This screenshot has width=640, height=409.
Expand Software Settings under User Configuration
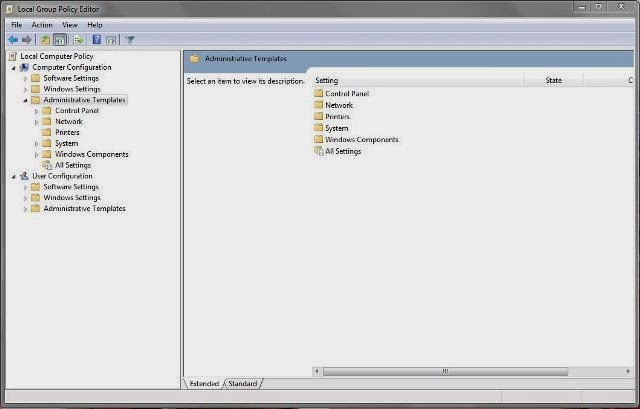tap(25, 187)
